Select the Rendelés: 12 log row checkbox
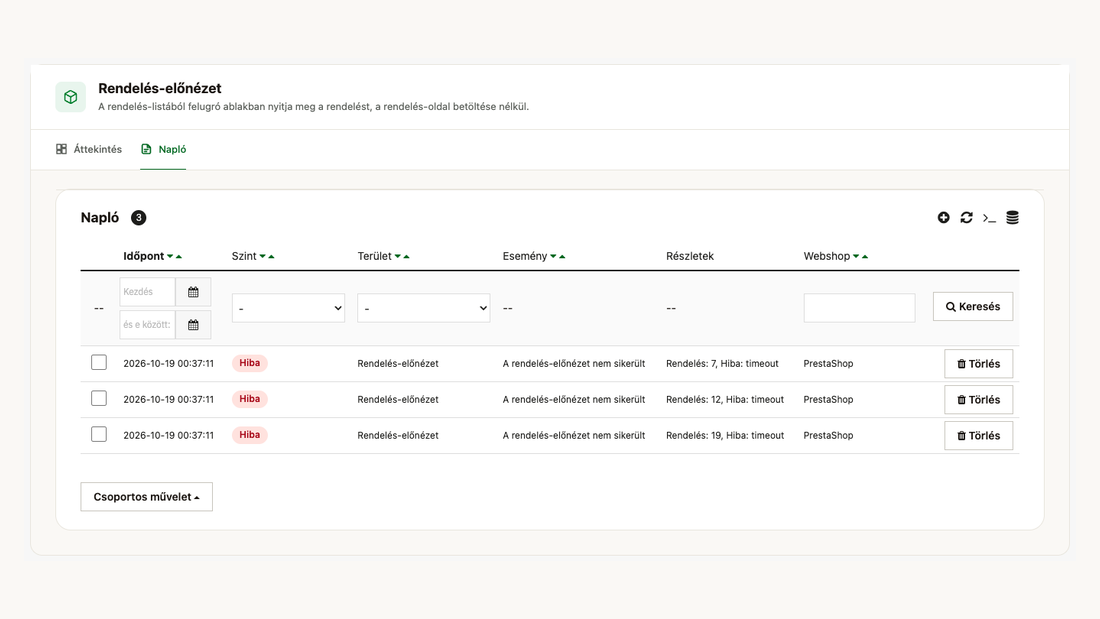1100x619 pixels. pos(99,399)
